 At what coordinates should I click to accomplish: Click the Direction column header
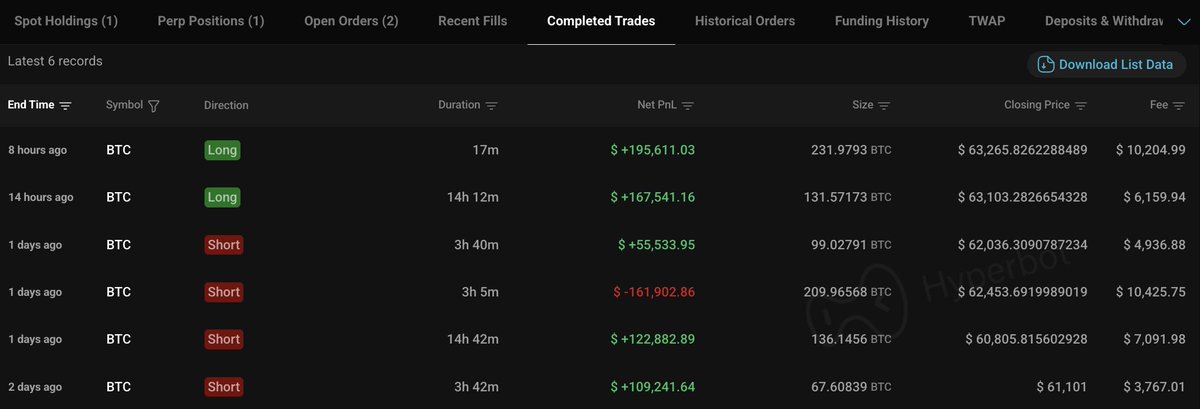[x=226, y=105]
